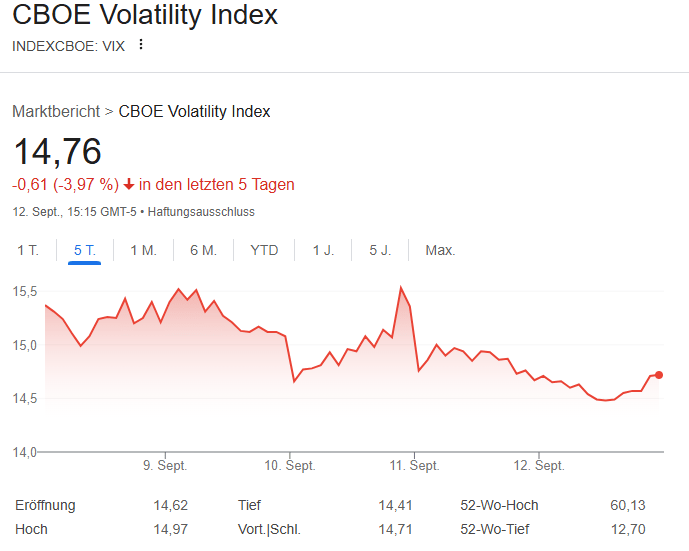Click the 9. Sept. date axis label

[x=165, y=466]
